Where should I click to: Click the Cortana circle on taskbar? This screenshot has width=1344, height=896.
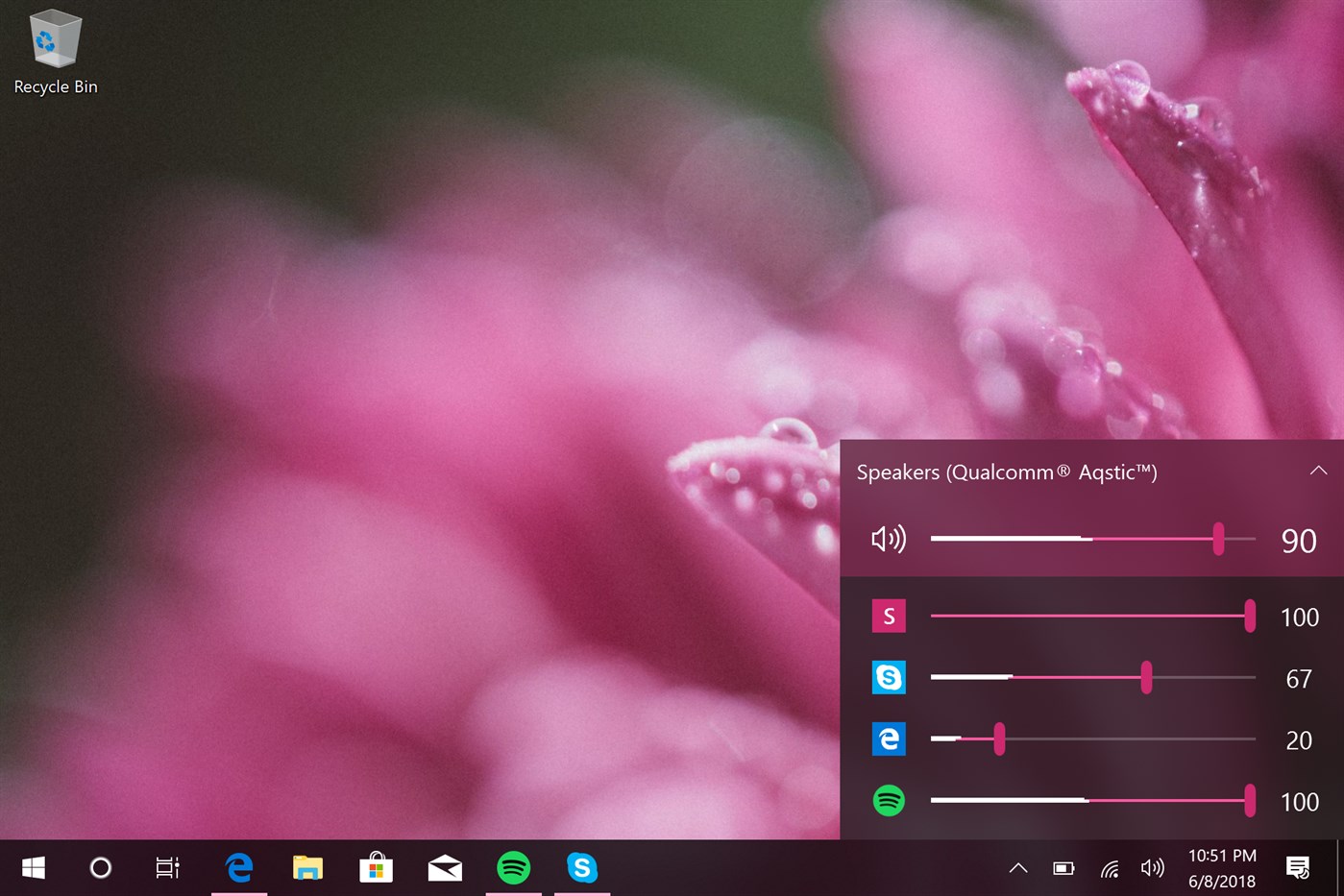point(101,868)
